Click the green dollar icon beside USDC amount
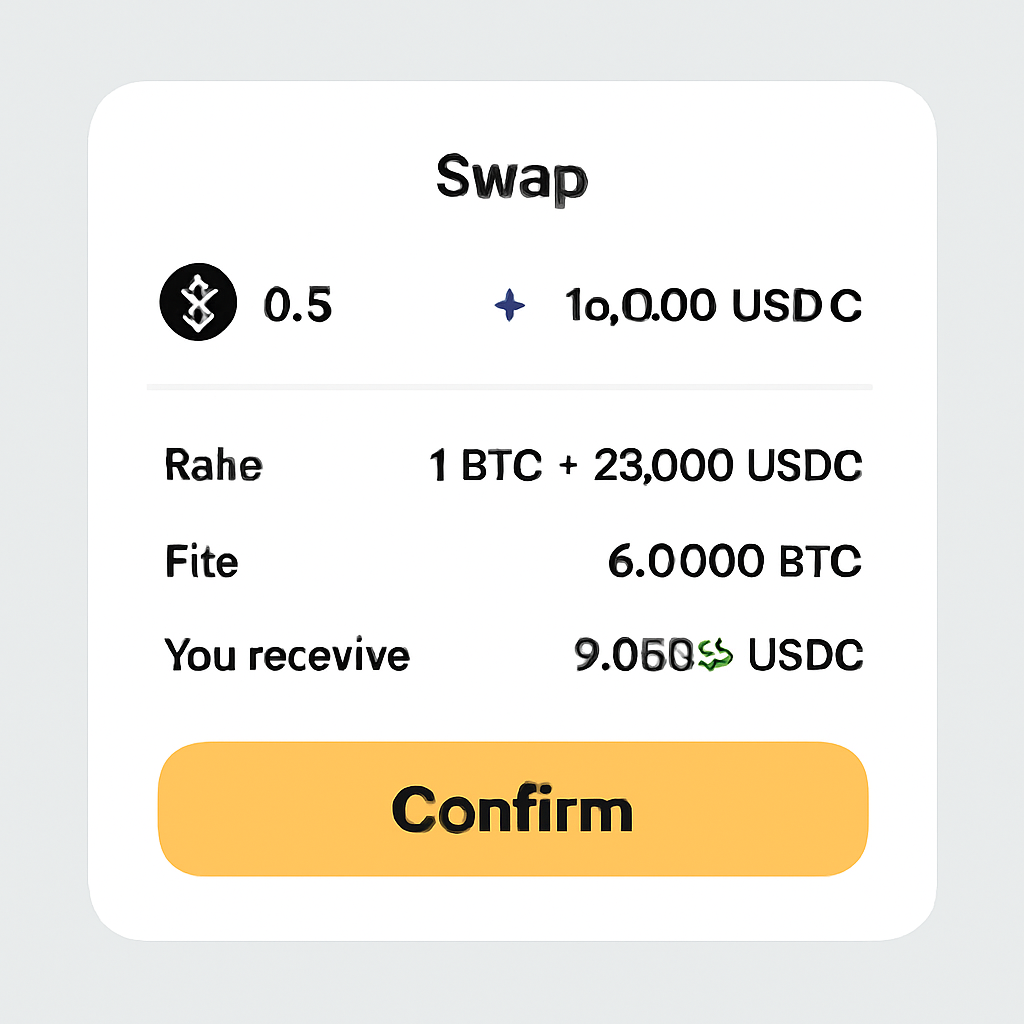The width and height of the screenshot is (1024, 1024). (716, 655)
